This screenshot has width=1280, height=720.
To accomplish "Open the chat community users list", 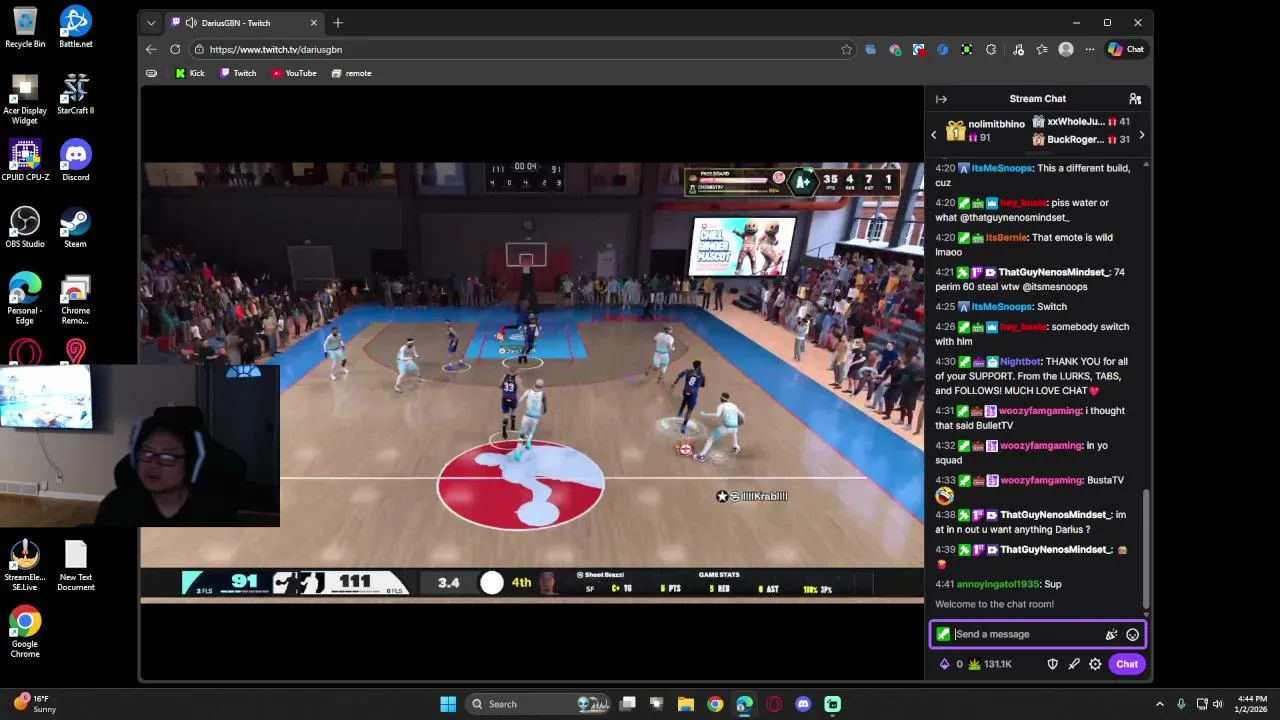I will pos(1135,99).
